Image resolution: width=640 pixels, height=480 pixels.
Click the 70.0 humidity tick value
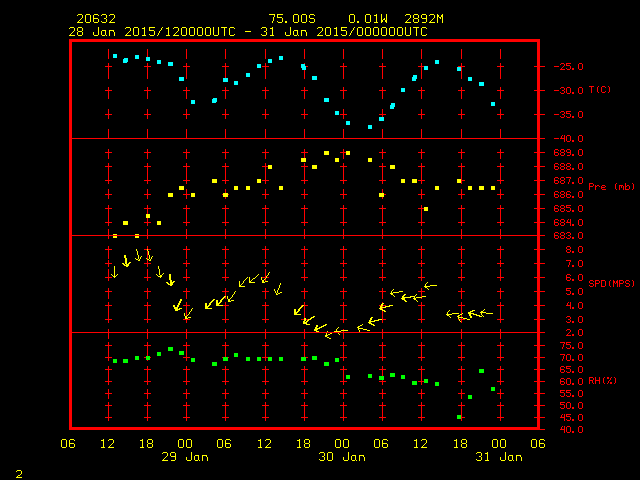571,358
